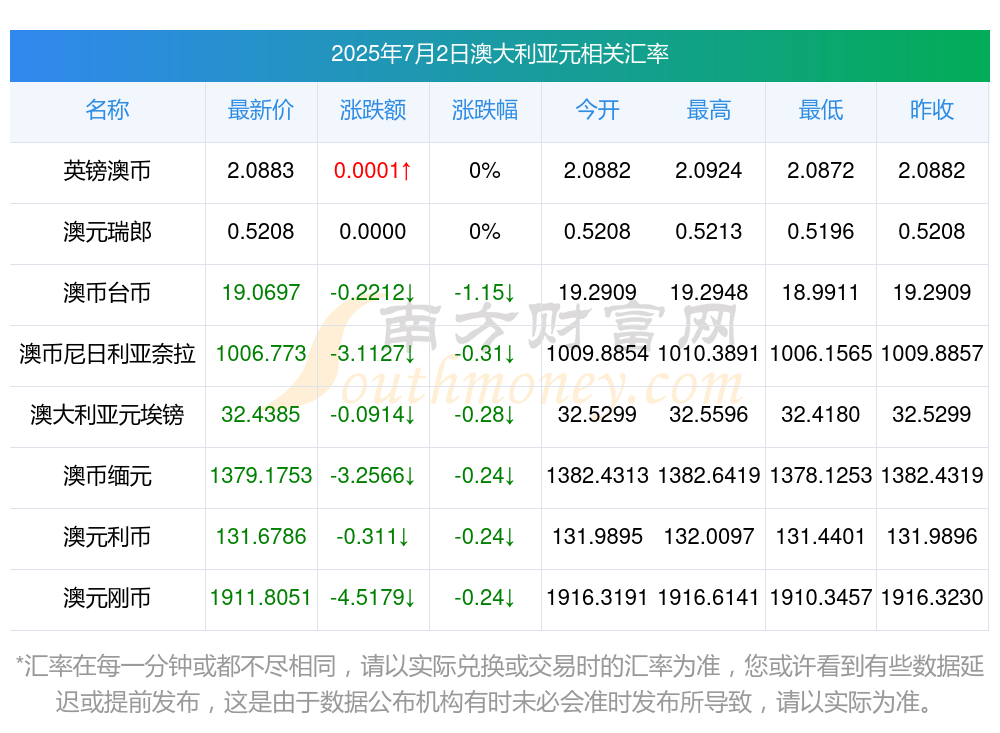Click previous close 1009.8857
The height and width of the screenshot is (733, 1000).
pos(932,353)
